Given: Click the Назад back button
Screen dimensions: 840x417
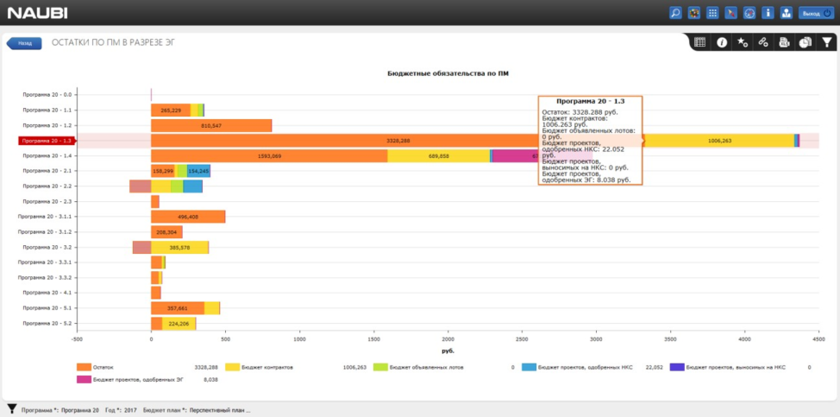Looking at the screenshot, I should click(24, 43).
